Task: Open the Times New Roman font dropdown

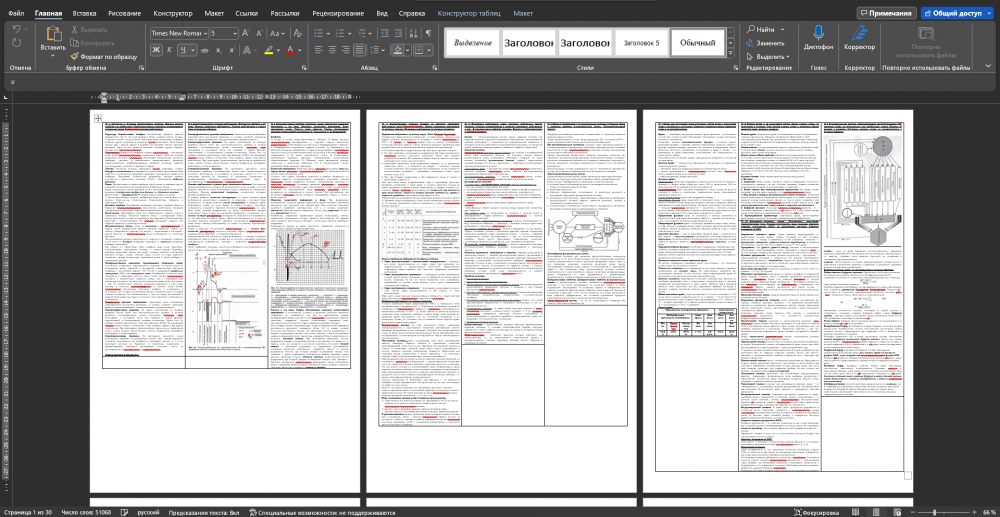Action: [205, 33]
